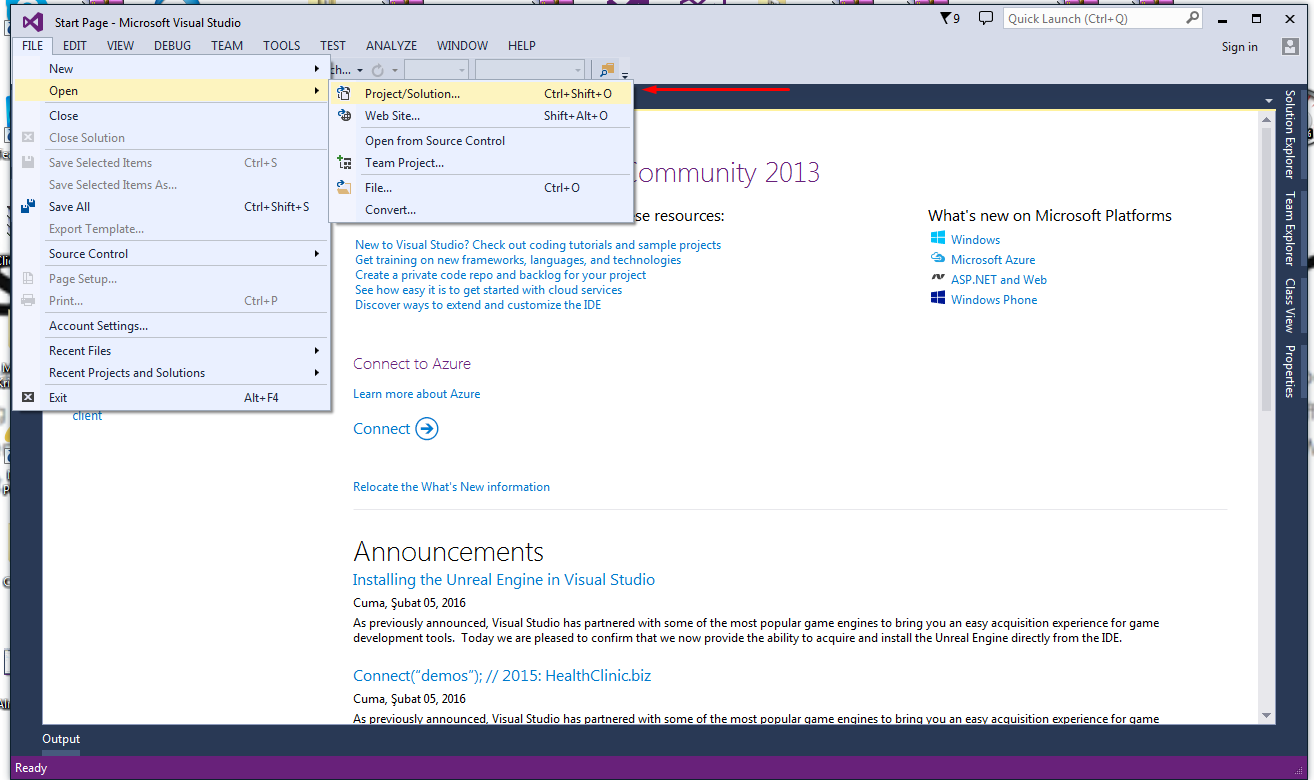
Task: Open 'Get training on new frameworks' link
Action: (x=518, y=260)
